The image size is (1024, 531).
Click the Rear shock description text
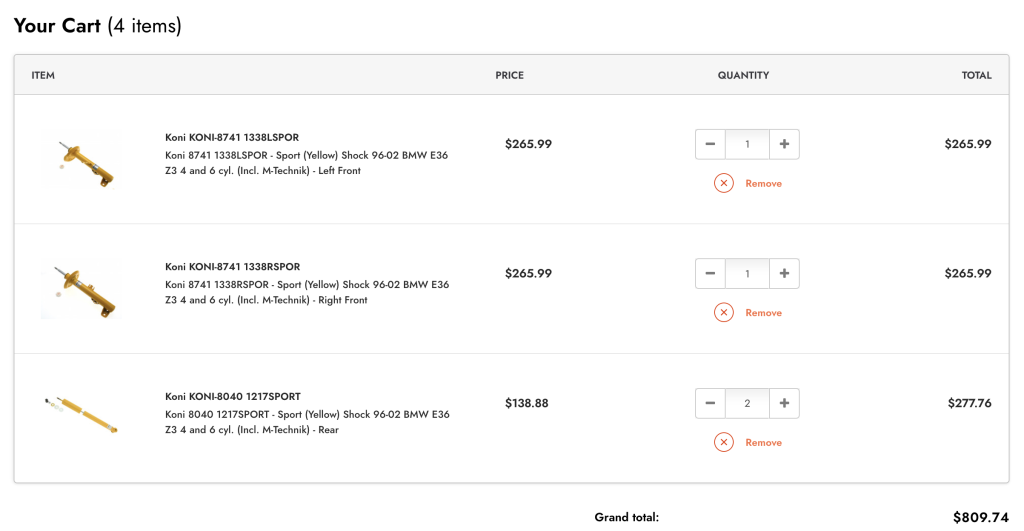307,422
